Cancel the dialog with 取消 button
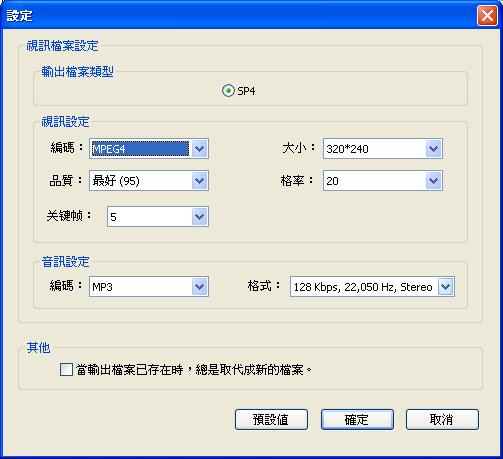This screenshot has height=459, width=503. pyautogui.click(x=442, y=419)
